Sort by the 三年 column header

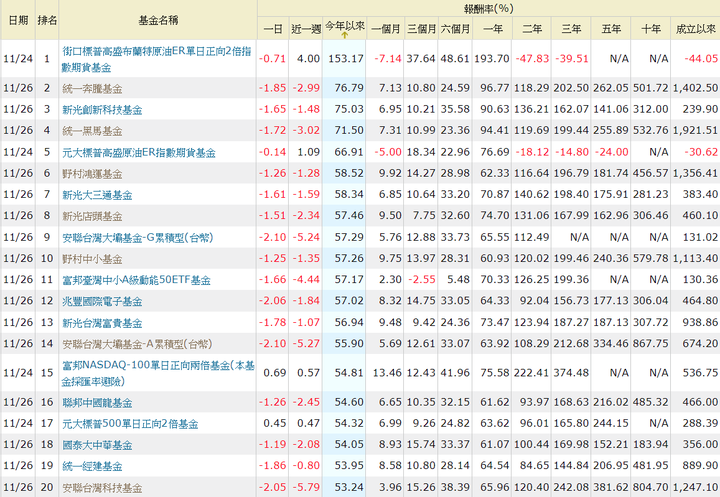point(572,29)
